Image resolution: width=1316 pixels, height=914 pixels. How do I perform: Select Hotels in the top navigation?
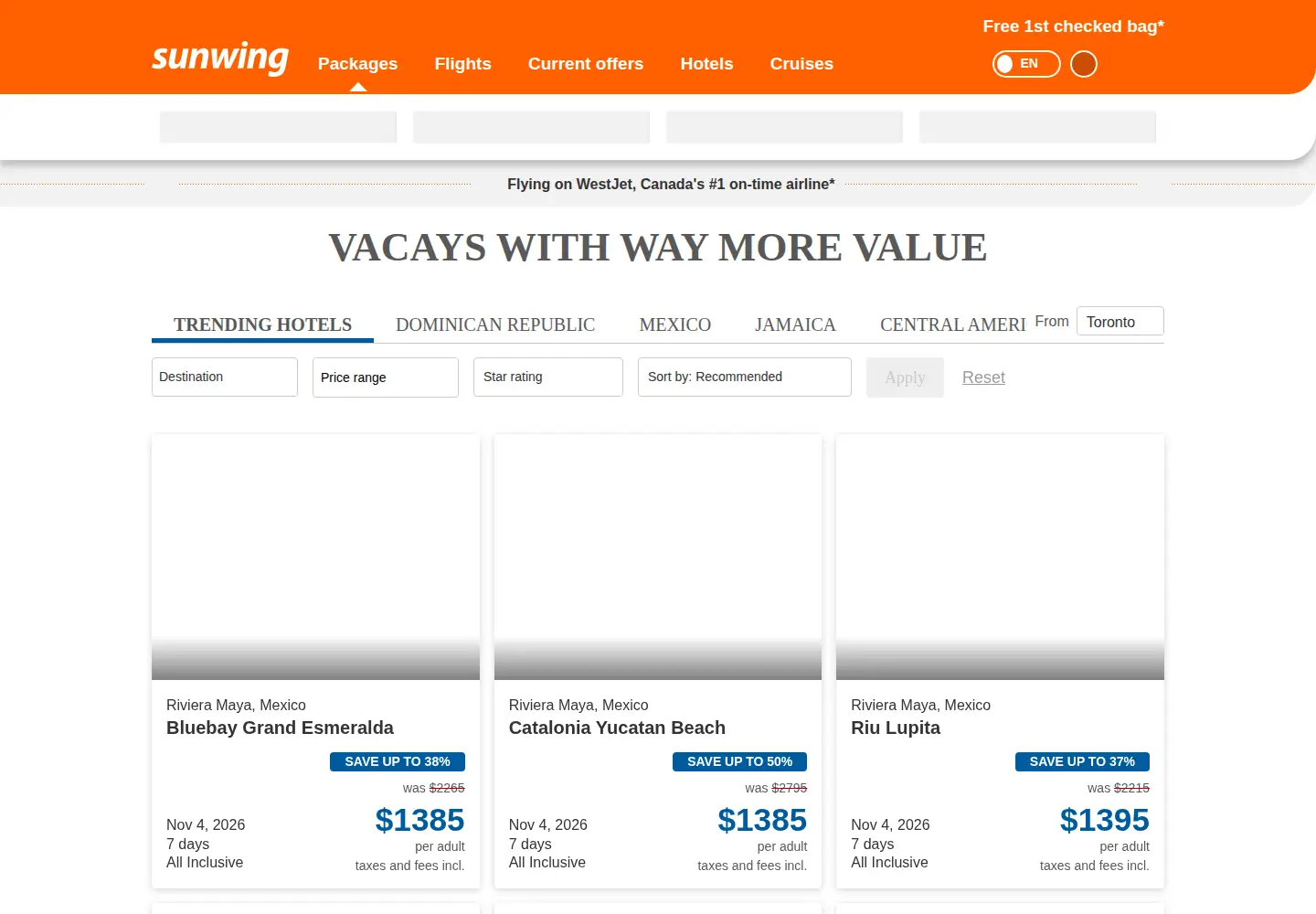(x=706, y=64)
